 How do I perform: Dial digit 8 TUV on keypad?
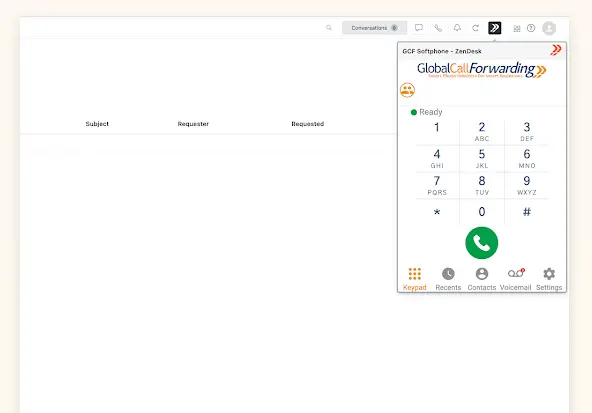pyautogui.click(x=482, y=186)
